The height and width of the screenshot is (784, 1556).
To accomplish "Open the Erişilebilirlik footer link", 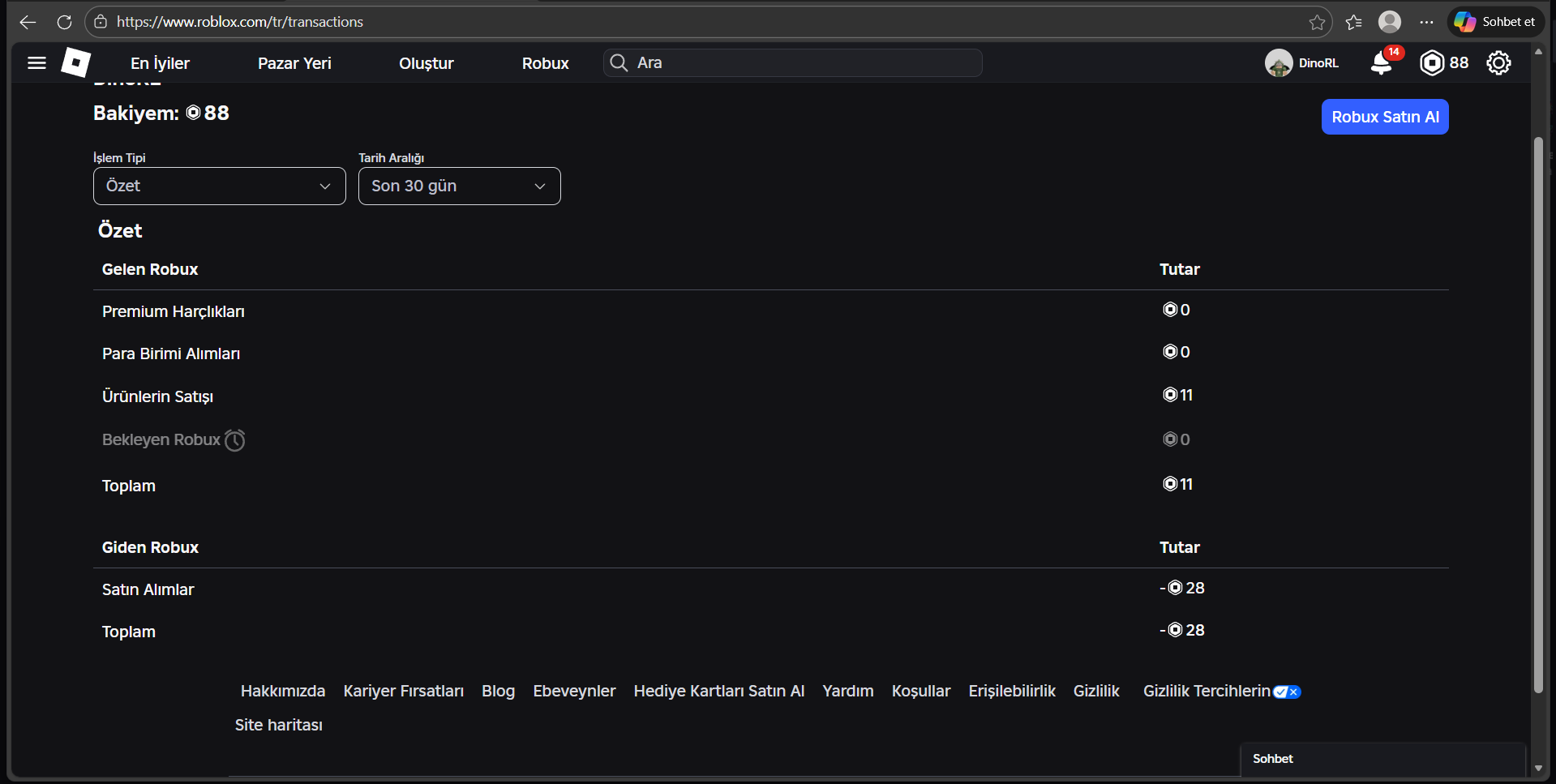I will click(1012, 691).
